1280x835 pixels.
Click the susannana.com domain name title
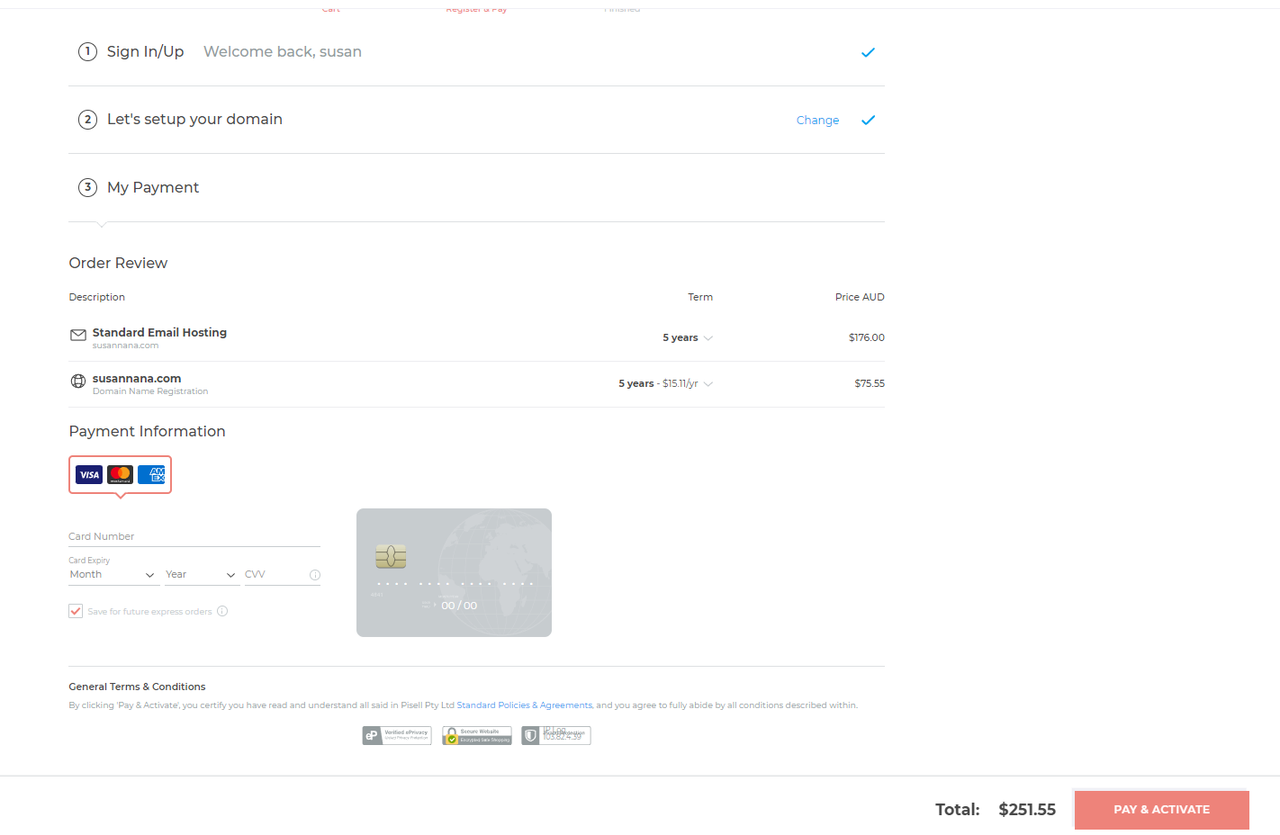pyautogui.click(x=137, y=378)
